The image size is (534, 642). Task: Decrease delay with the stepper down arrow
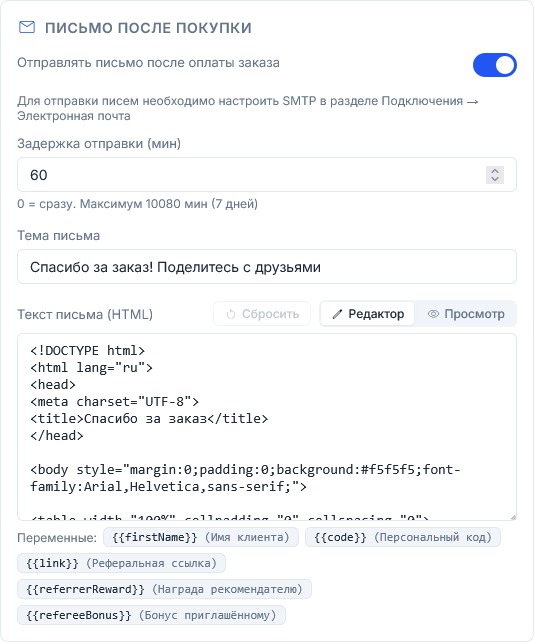click(x=495, y=179)
